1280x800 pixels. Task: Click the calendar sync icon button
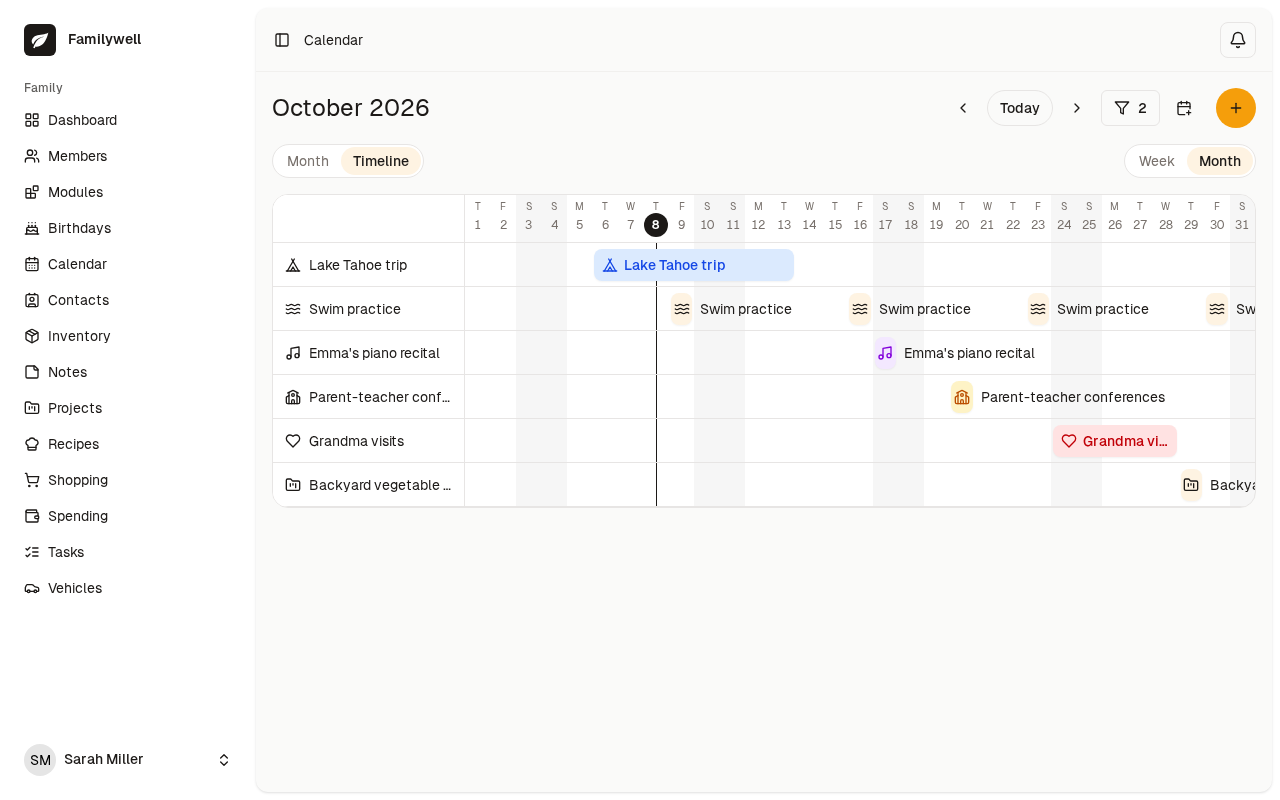point(1184,108)
